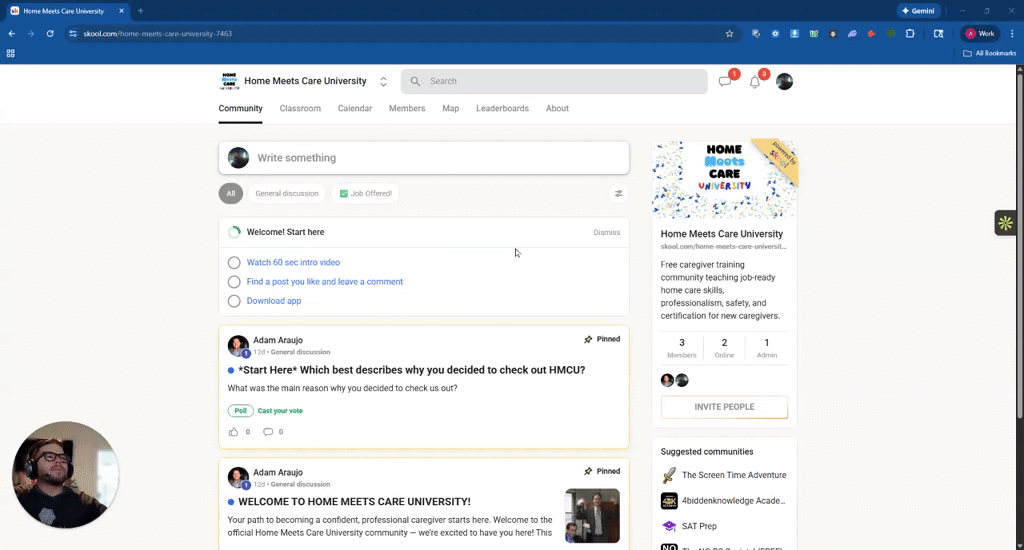Open Watch 60 sec intro video link

(x=293, y=263)
